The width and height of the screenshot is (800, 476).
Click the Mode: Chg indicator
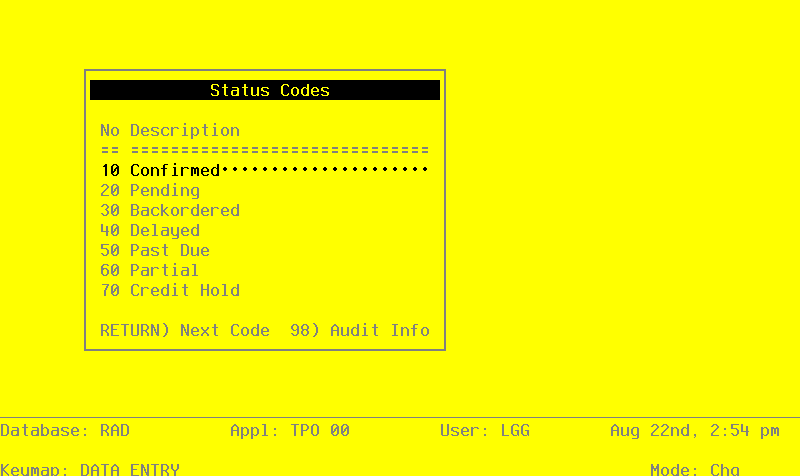tap(695, 469)
